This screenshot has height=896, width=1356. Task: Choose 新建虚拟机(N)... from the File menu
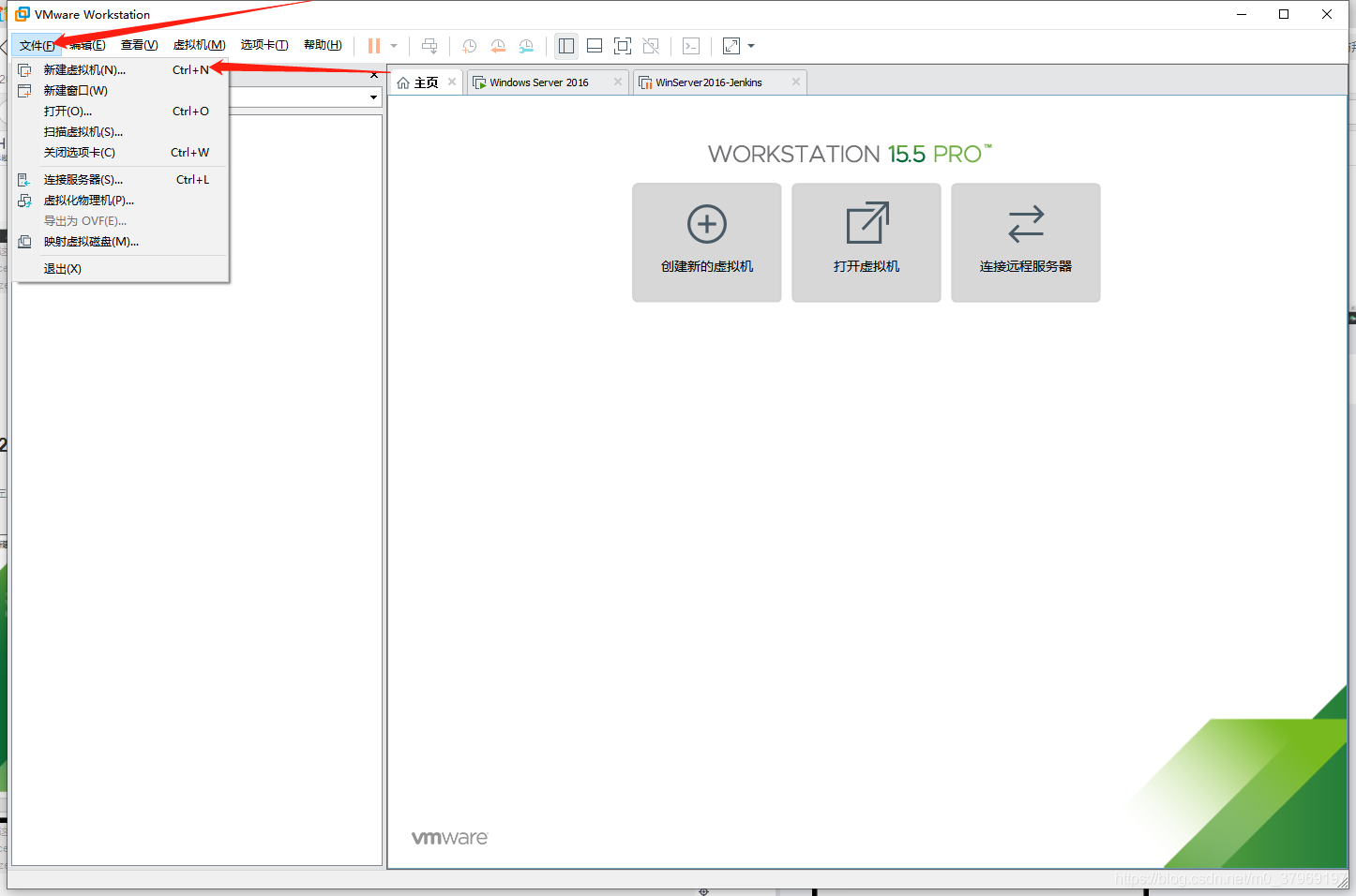click(120, 70)
